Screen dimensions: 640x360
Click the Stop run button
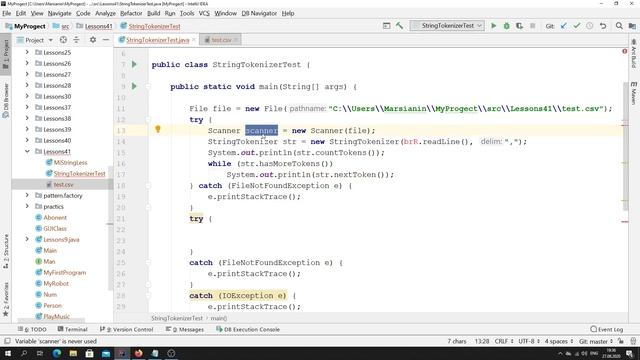[x=532, y=26]
